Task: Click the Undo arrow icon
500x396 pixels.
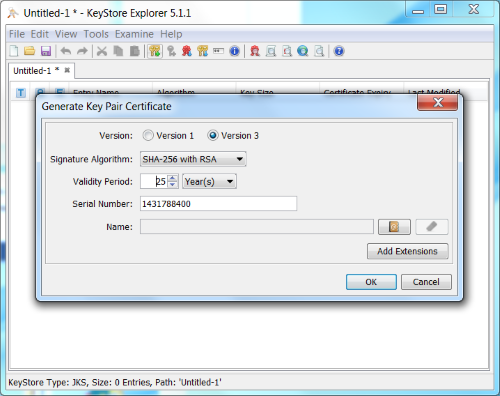Action: [66, 51]
